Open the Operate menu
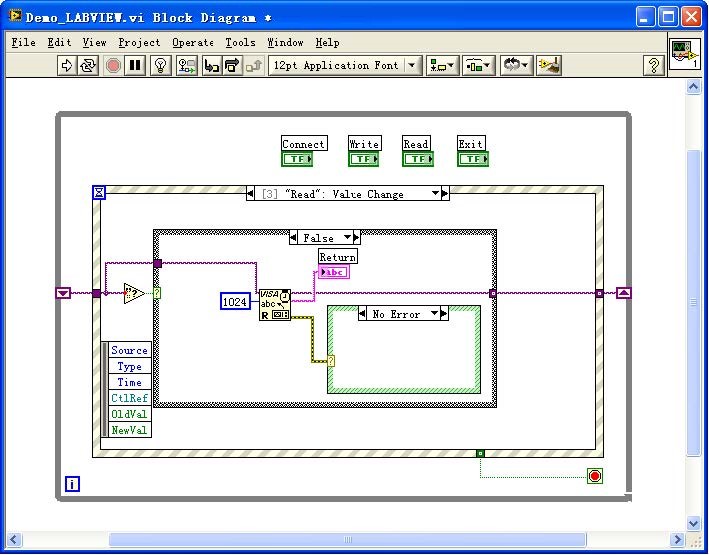709x555 pixels. (x=193, y=43)
